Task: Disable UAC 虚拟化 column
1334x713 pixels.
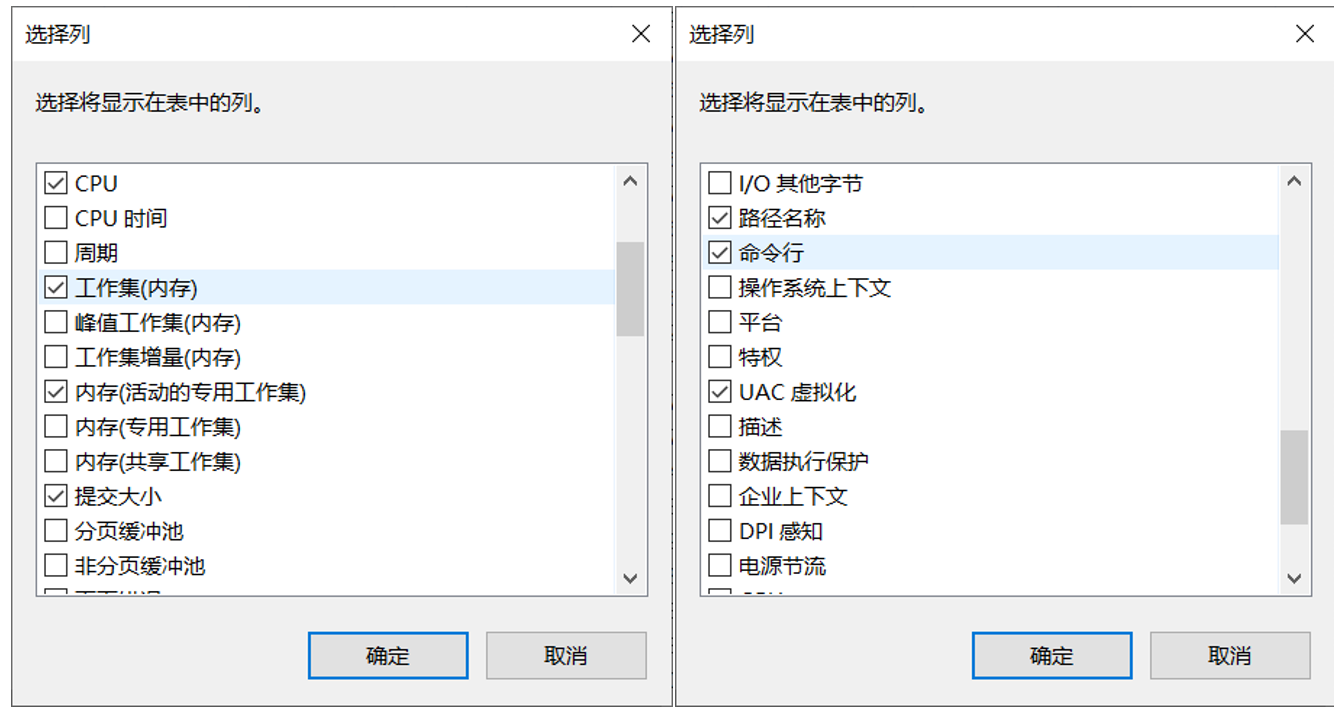Action: 720,392
